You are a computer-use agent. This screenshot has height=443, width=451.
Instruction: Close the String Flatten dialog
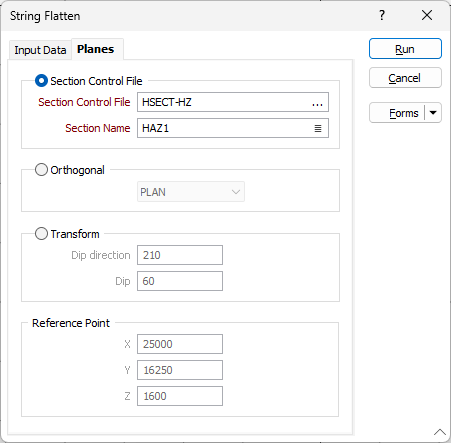tap(427, 15)
